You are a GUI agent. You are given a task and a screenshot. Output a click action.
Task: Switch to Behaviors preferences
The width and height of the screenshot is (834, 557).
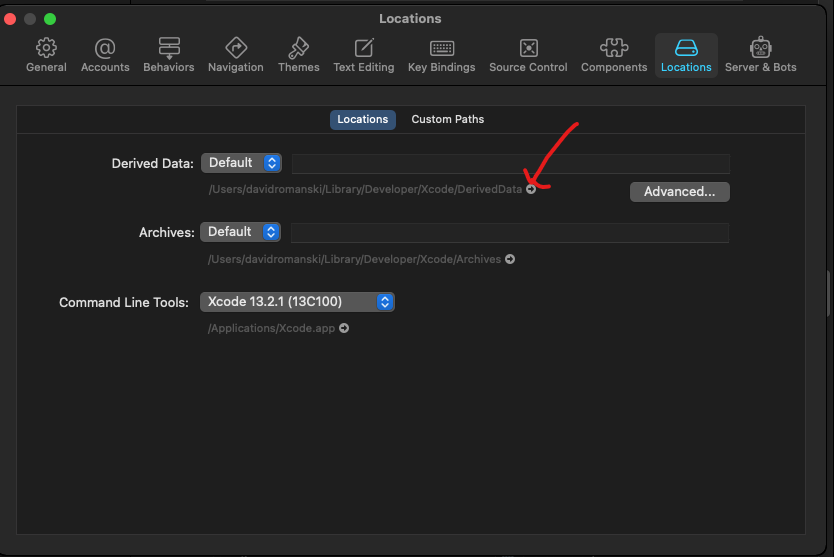(x=168, y=55)
